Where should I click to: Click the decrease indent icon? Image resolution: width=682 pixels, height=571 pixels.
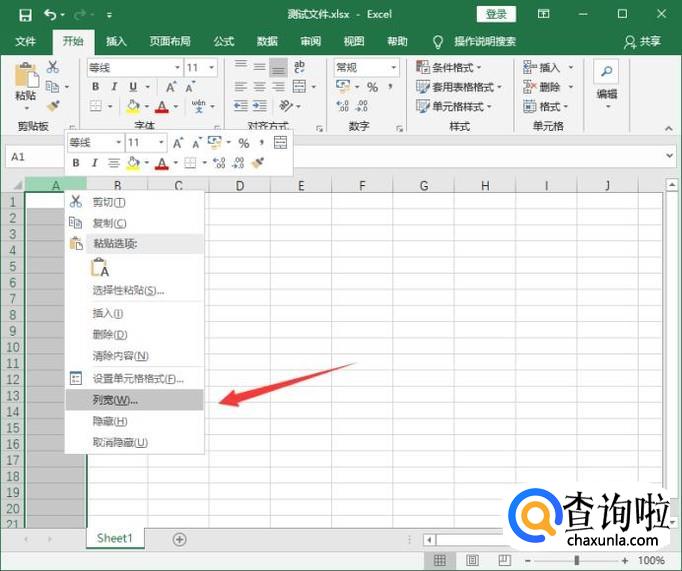click(241, 106)
